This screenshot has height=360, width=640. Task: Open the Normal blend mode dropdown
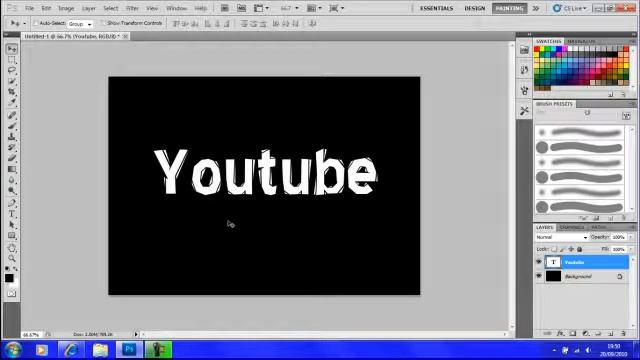click(561, 237)
